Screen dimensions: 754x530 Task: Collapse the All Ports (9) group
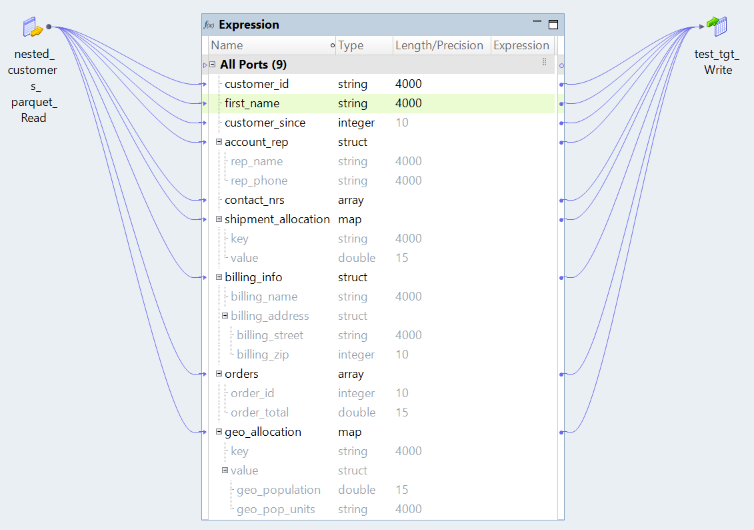point(212,64)
